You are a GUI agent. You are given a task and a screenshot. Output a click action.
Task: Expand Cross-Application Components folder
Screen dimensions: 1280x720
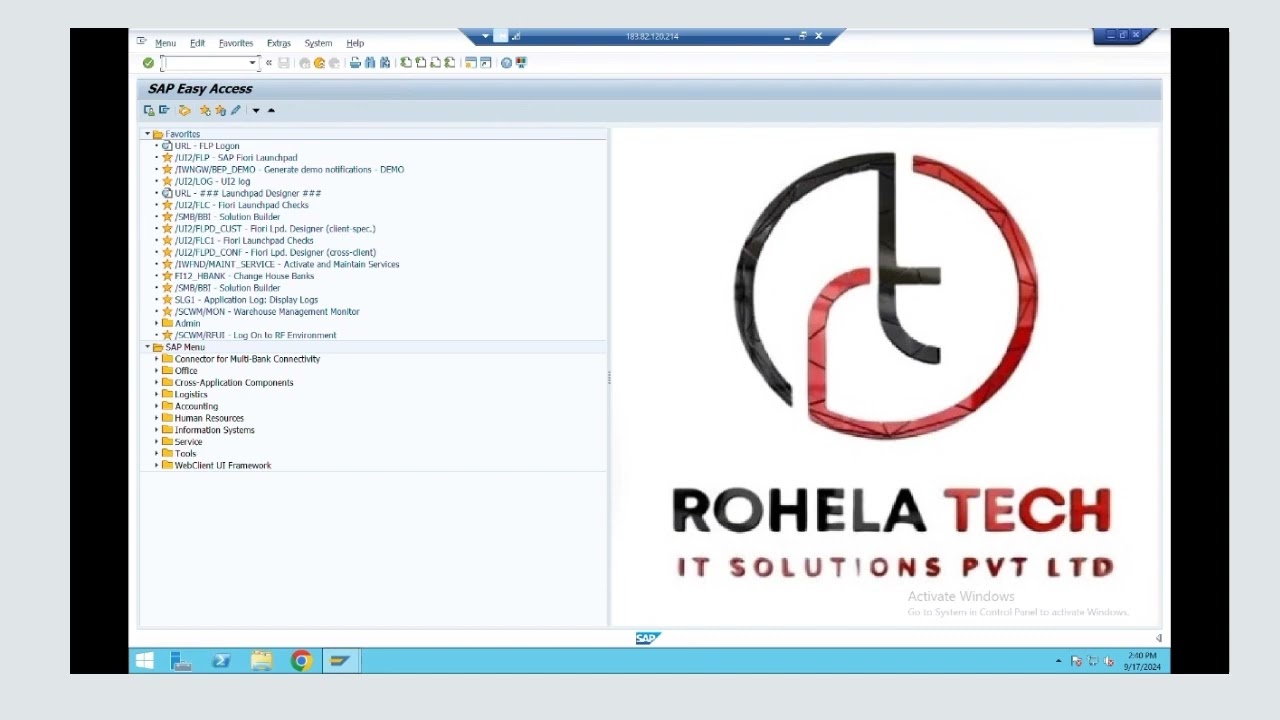pyautogui.click(x=157, y=382)
